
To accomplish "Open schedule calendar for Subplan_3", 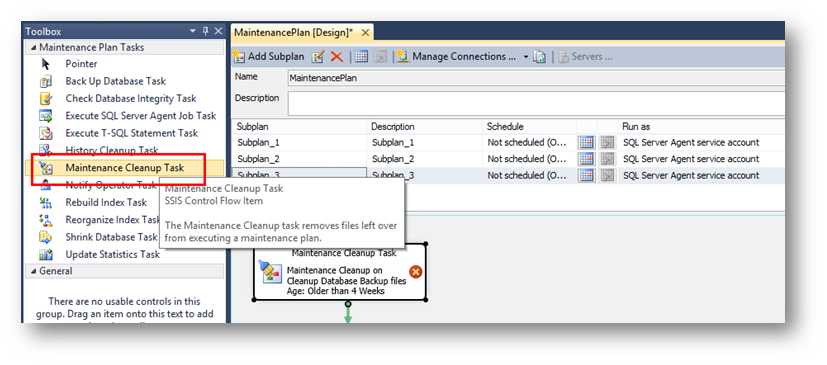I will (x=586, y=175).
